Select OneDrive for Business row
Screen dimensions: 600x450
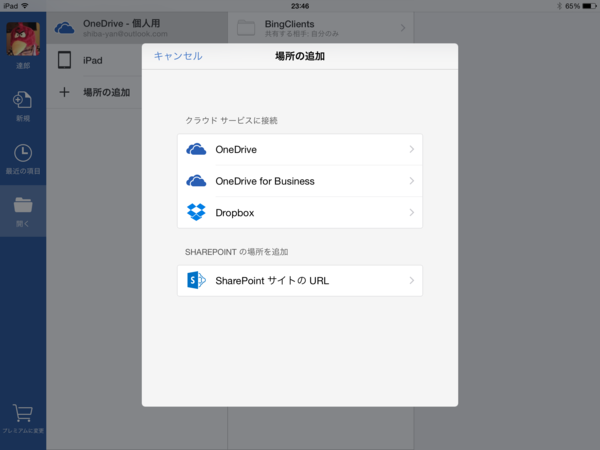tap(300, 181)
